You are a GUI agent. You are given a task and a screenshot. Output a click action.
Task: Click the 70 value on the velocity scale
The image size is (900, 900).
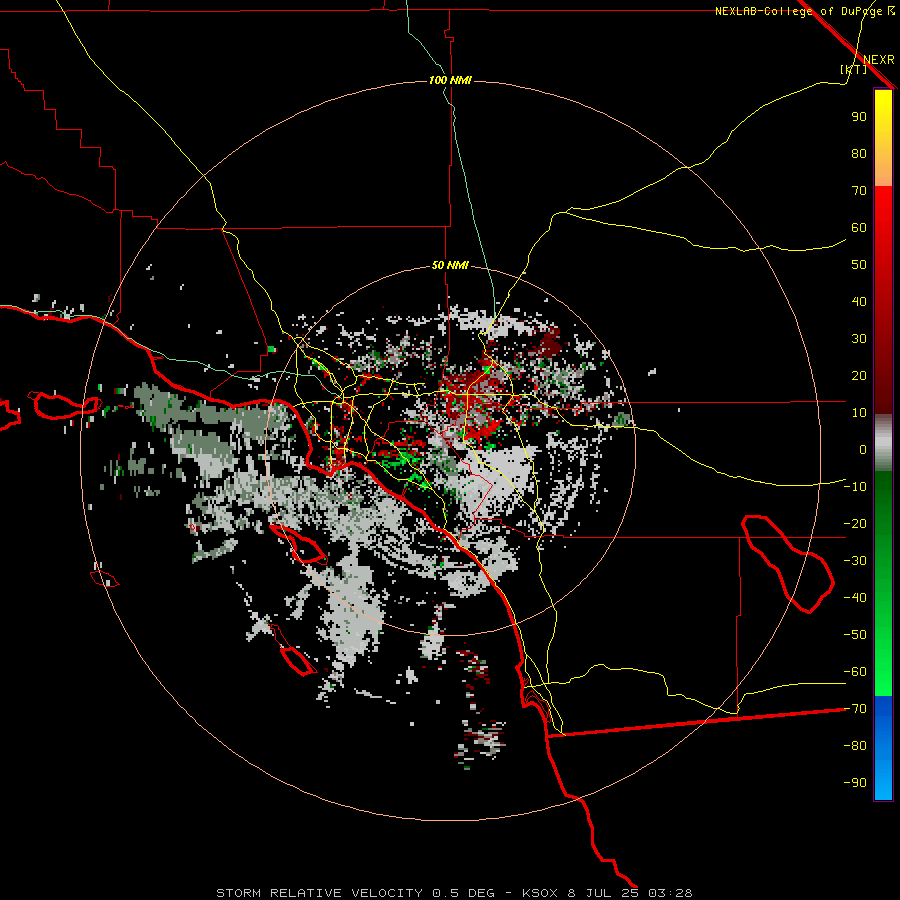click(x=859, y=191)
